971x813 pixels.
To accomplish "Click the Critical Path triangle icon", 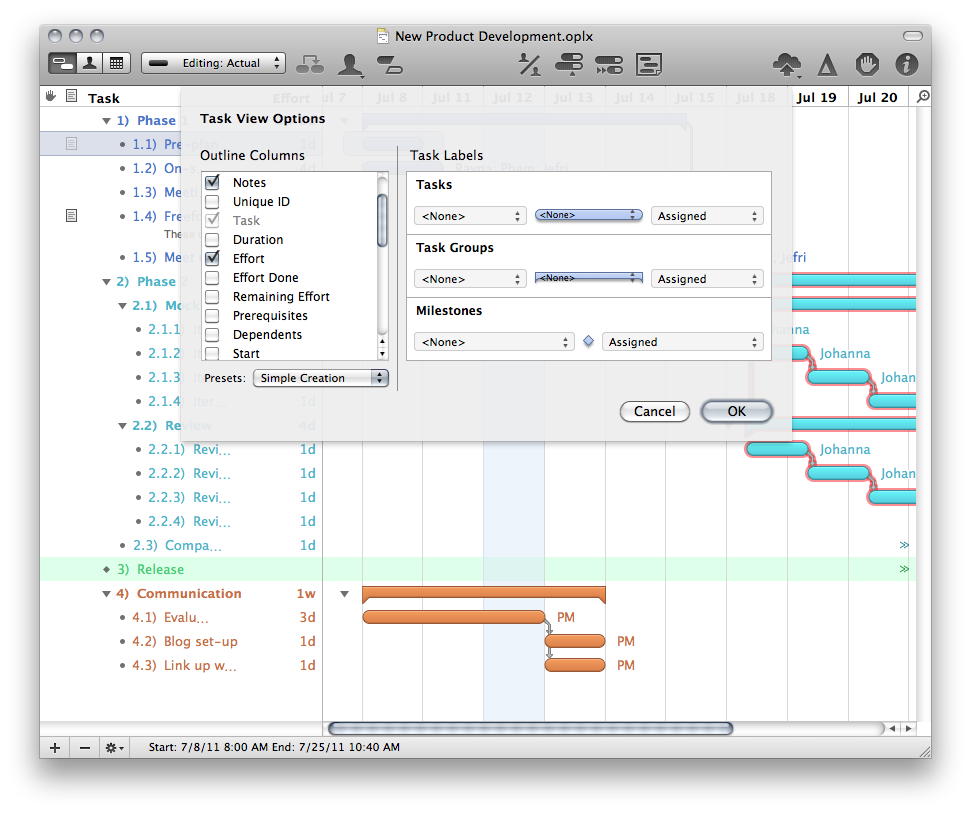I will (827, 65).
